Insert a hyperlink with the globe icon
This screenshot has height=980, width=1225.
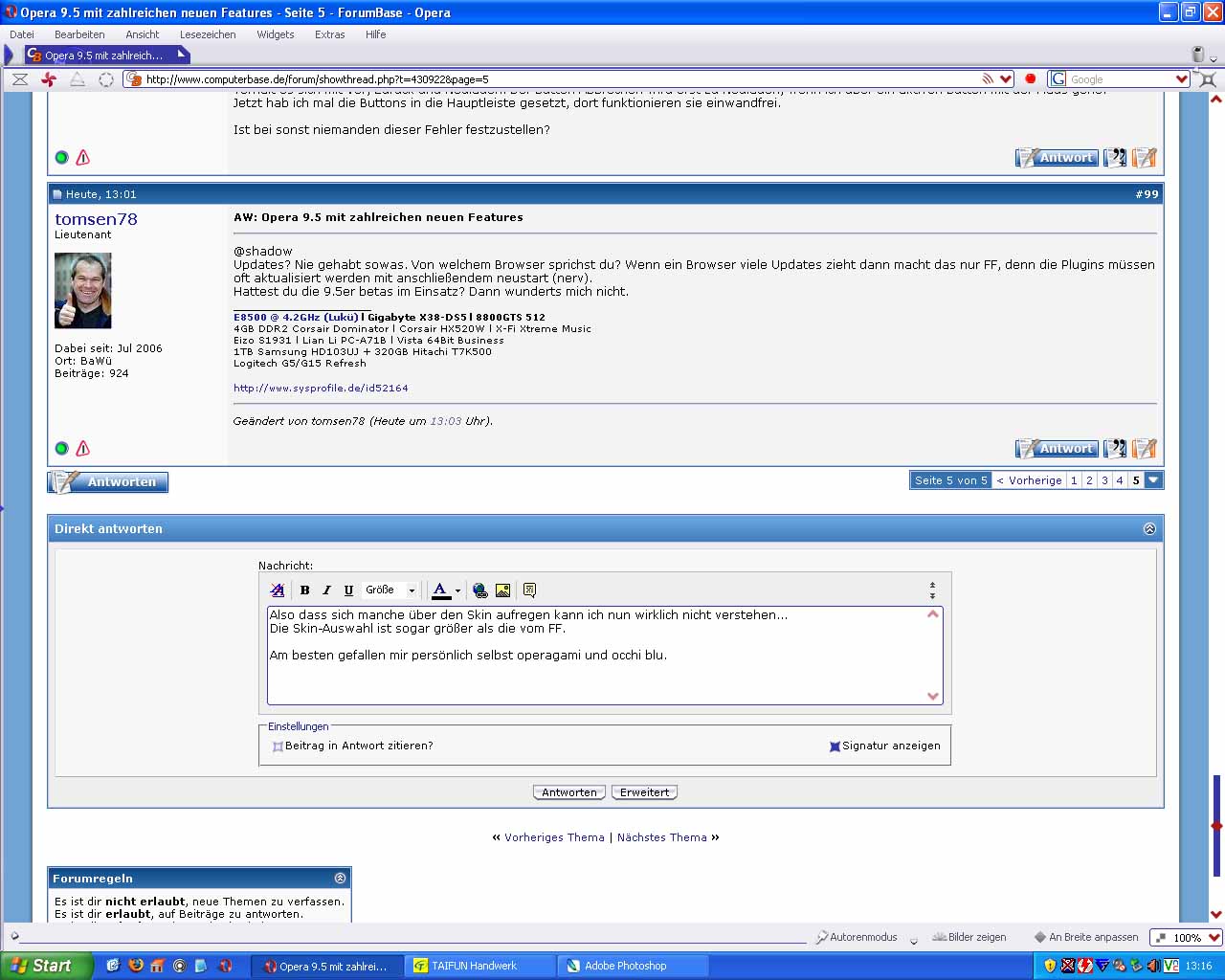(480, 590)
